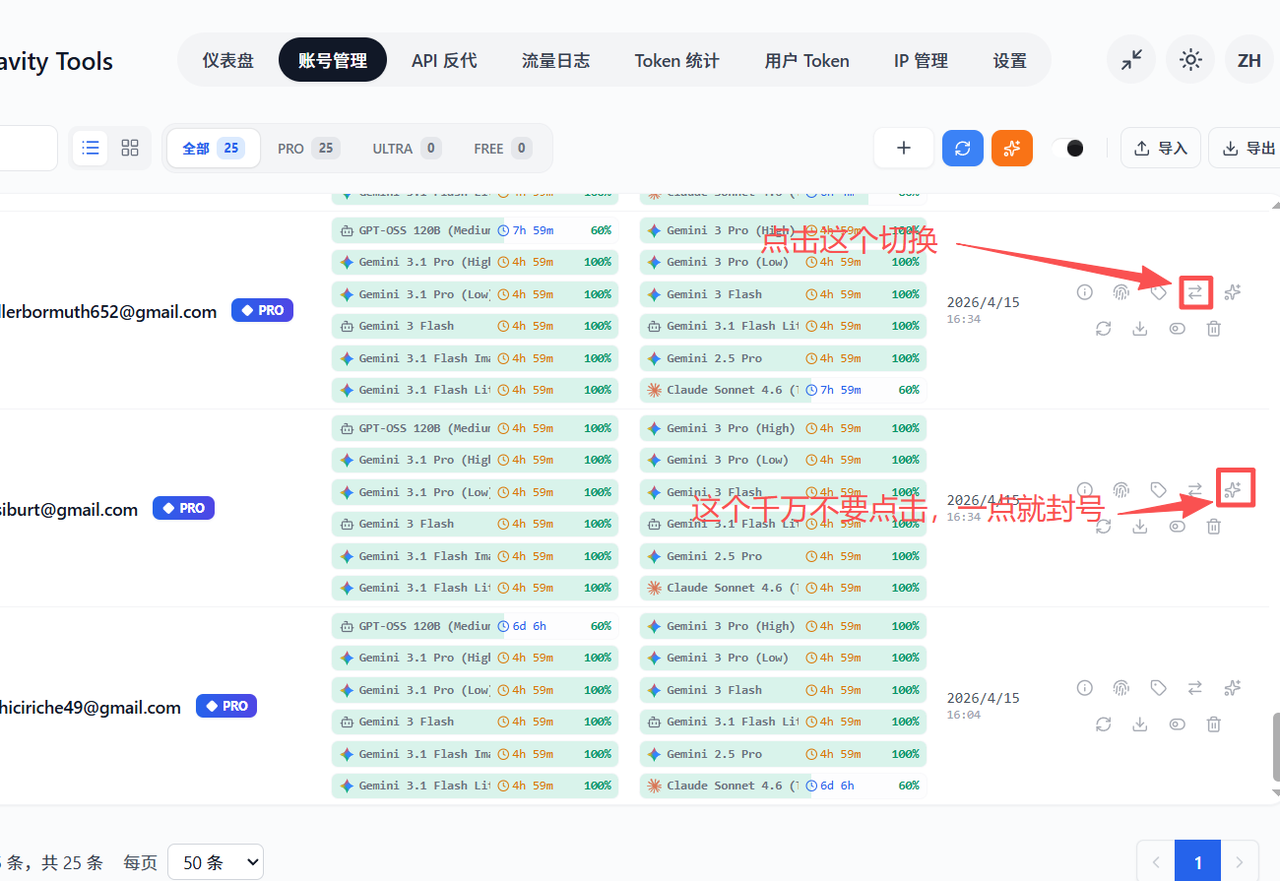The image size is (1280, 881).
Task: Click sparkle icon in hiciriche49 row
Action: coord(1232,688)
